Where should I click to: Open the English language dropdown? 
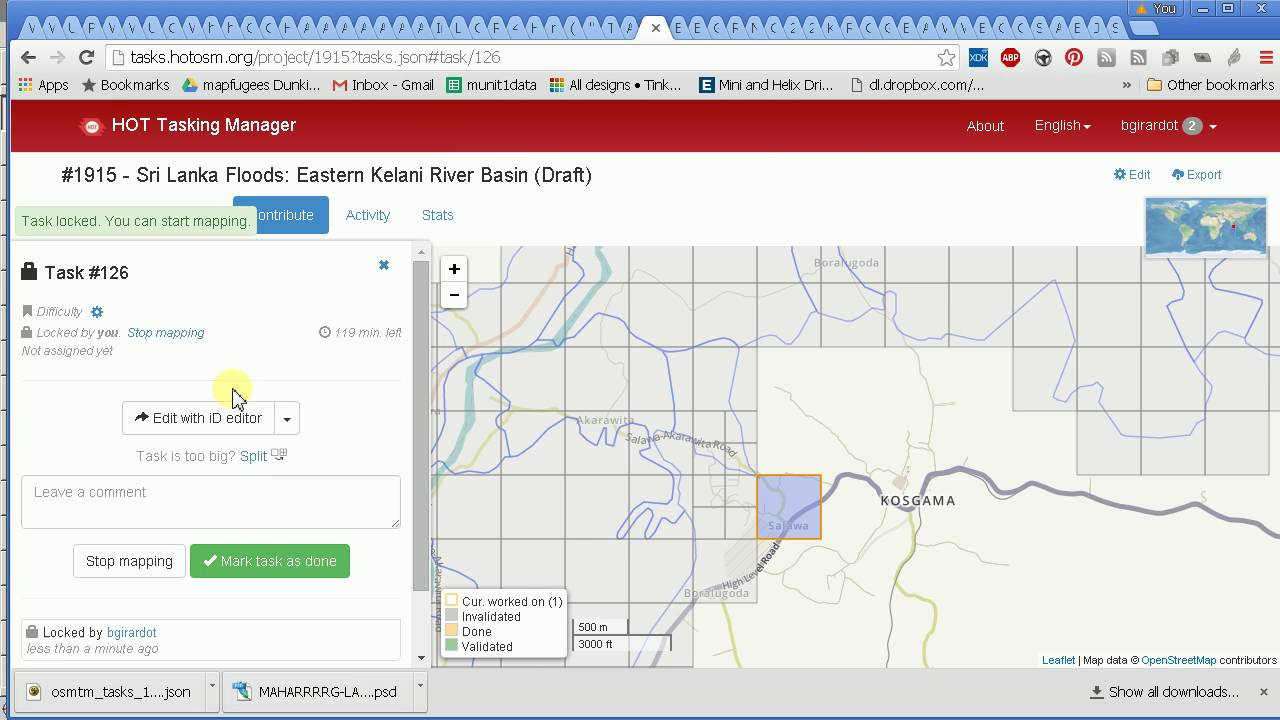click(x=1062, y=126)
